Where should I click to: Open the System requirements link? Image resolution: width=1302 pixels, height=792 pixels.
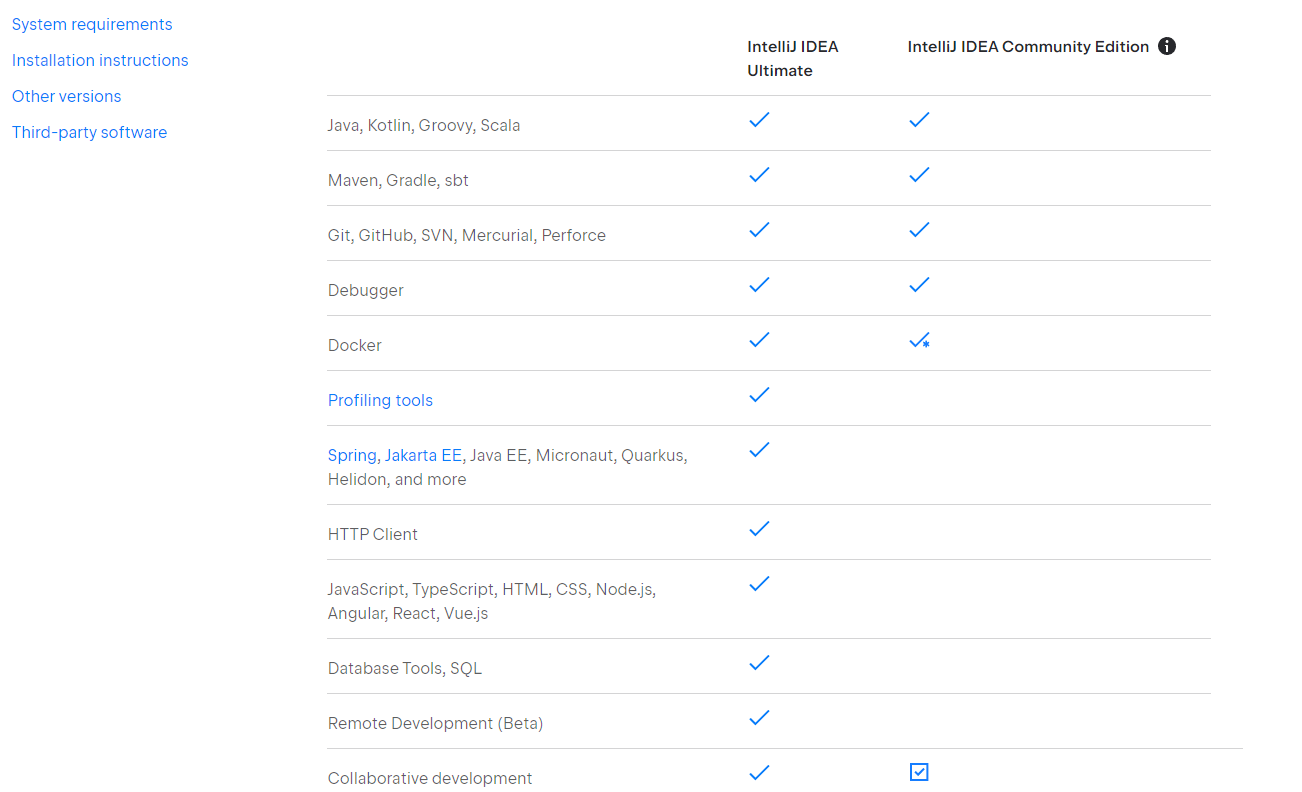point(92,24)
